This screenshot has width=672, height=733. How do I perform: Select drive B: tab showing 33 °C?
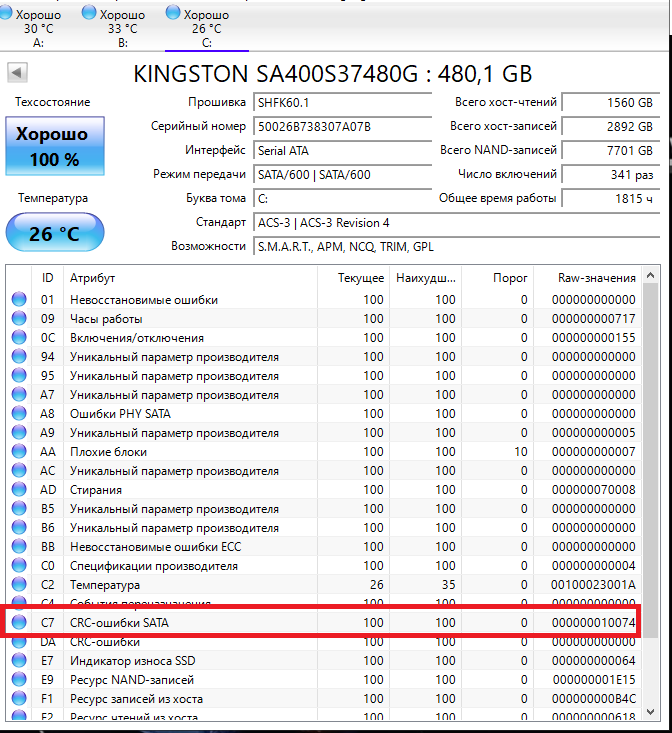click(x=123, y=28)
